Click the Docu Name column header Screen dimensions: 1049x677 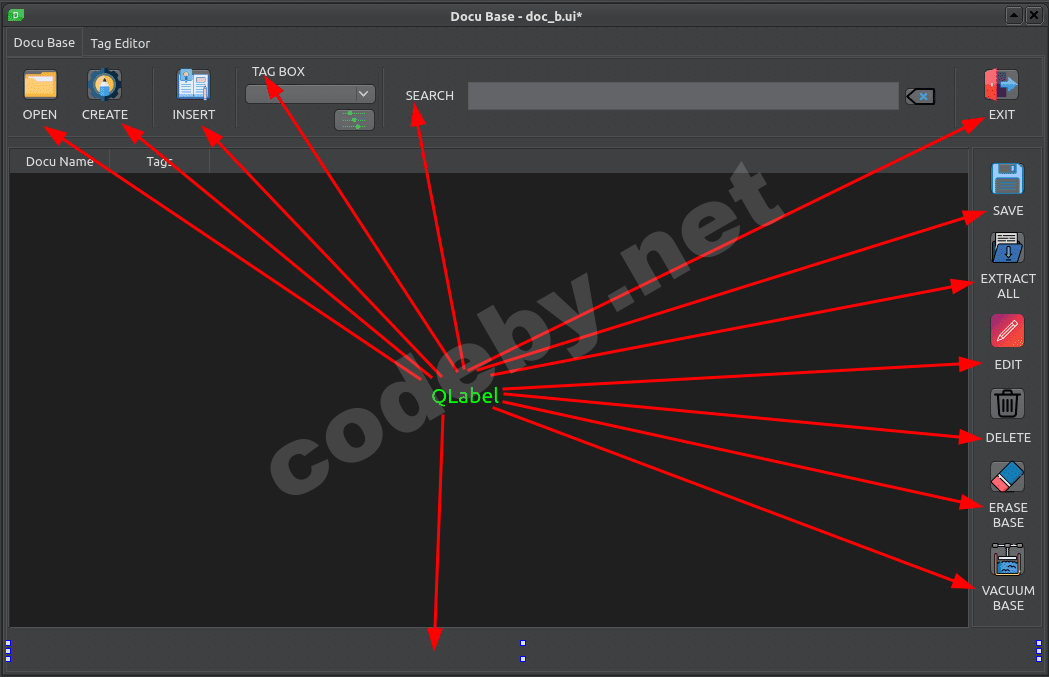tap(60, 161)
